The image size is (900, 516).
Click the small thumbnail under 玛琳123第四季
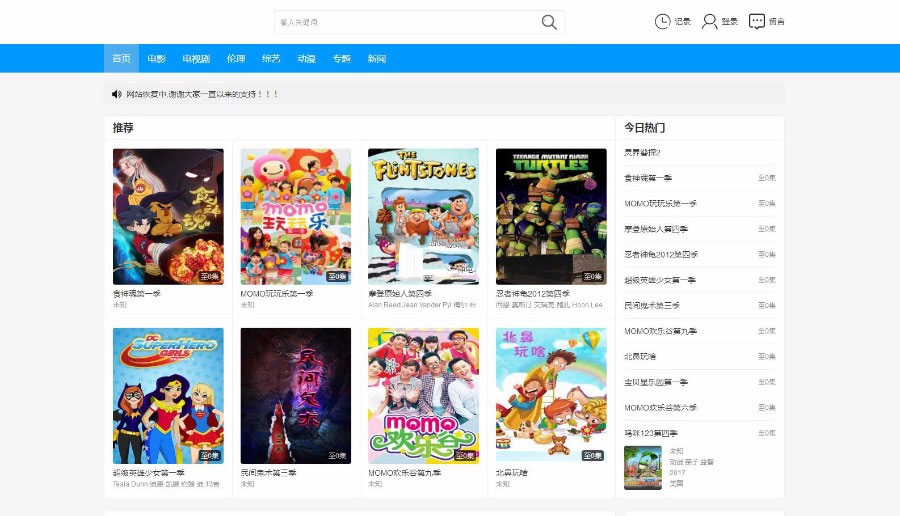point(642,467)
